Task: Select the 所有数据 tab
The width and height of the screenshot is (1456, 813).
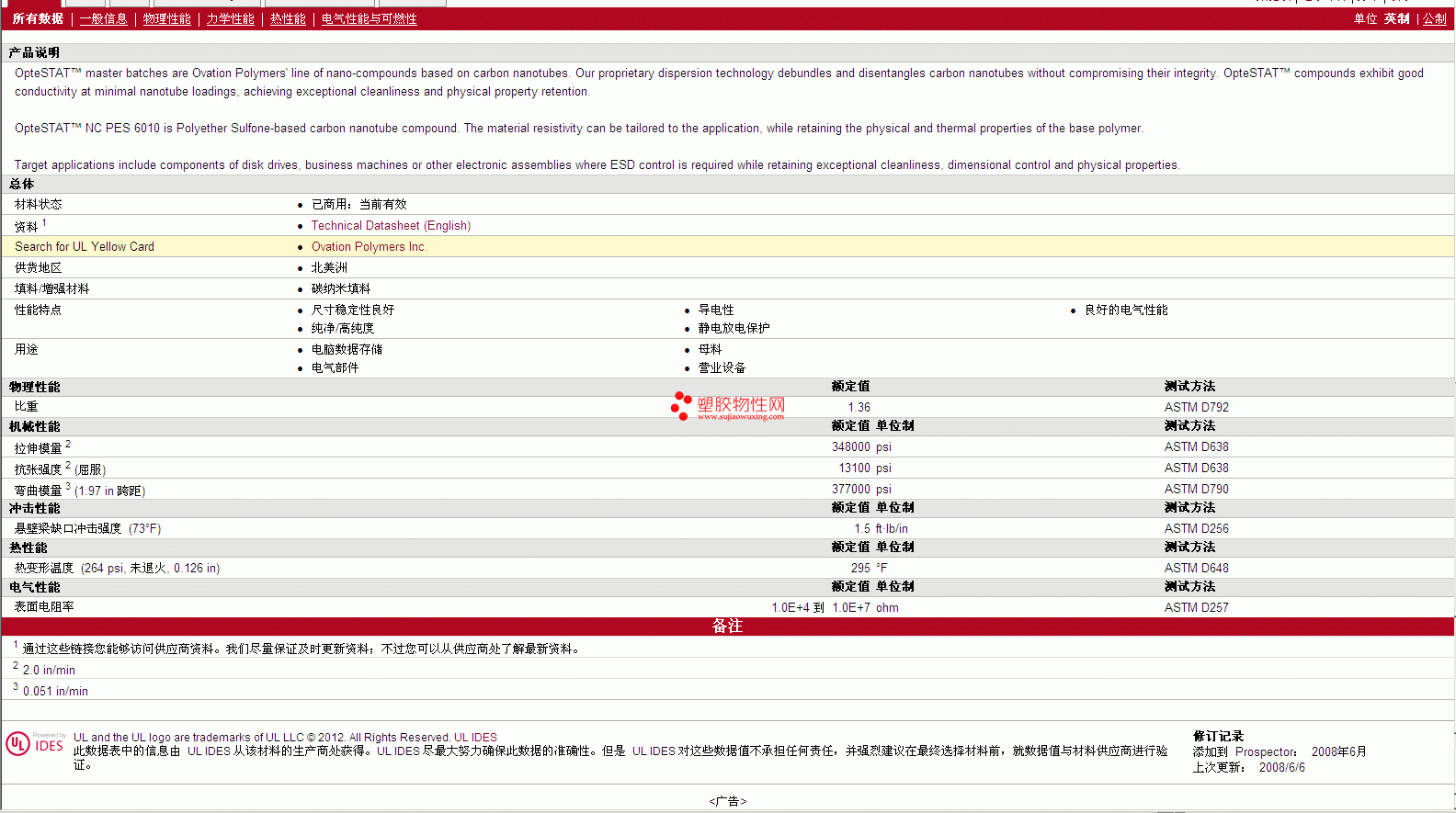Action: [38, 18]
